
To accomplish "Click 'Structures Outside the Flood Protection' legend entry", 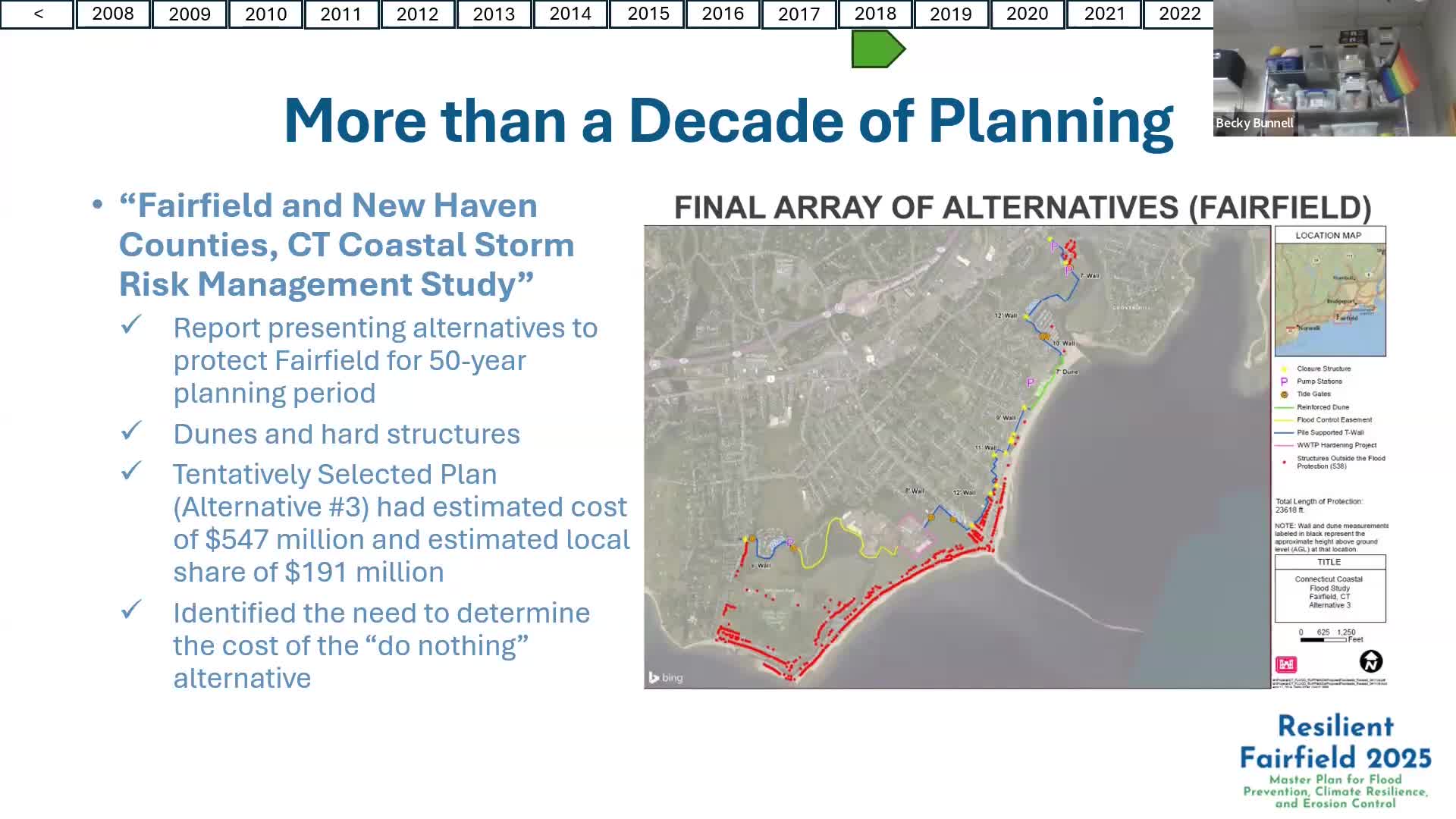I will point(1333,462).
